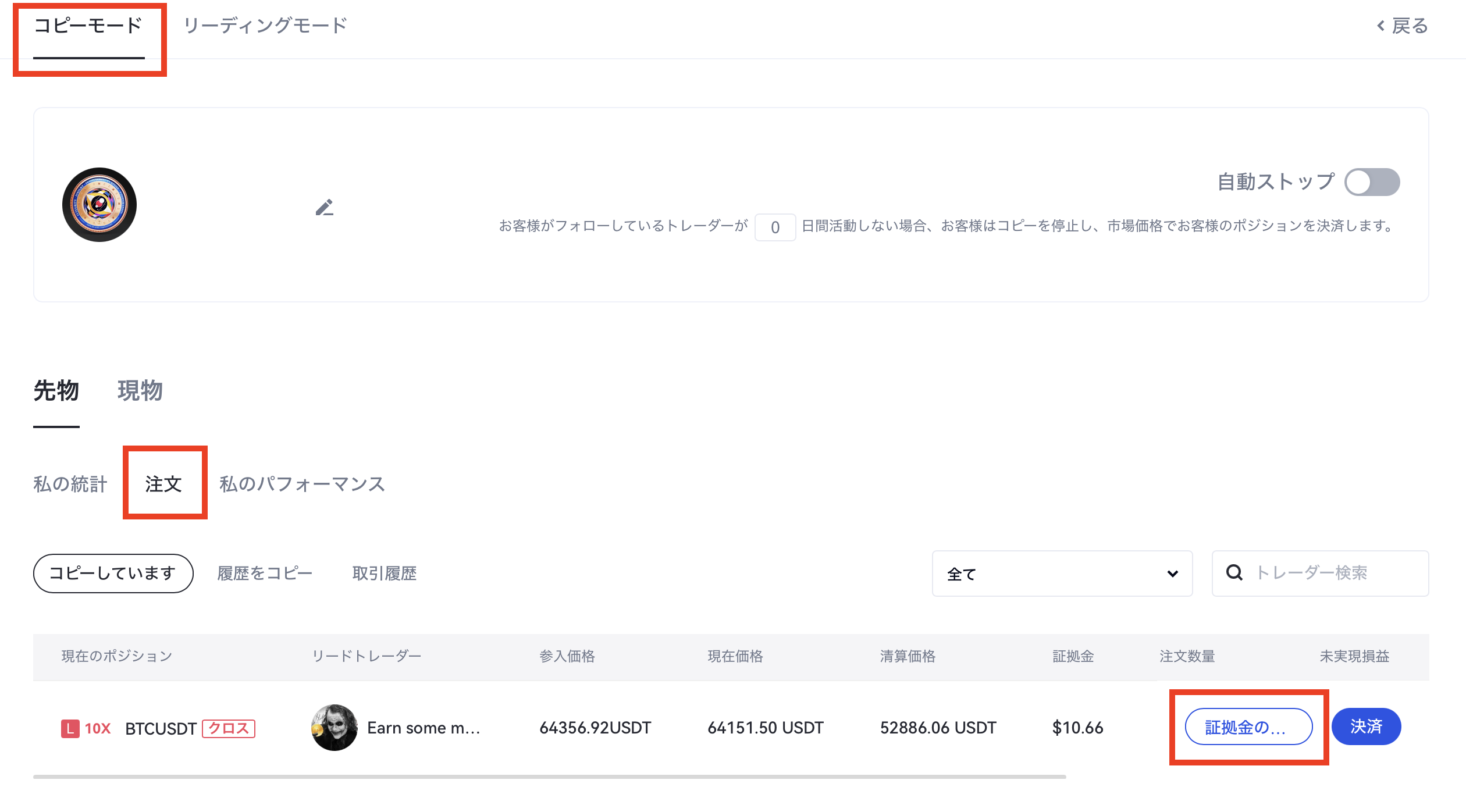Click the トレーダー検索 search field
The width and height of the screenshot is (1466, 812).
[x=1332, y=573]
